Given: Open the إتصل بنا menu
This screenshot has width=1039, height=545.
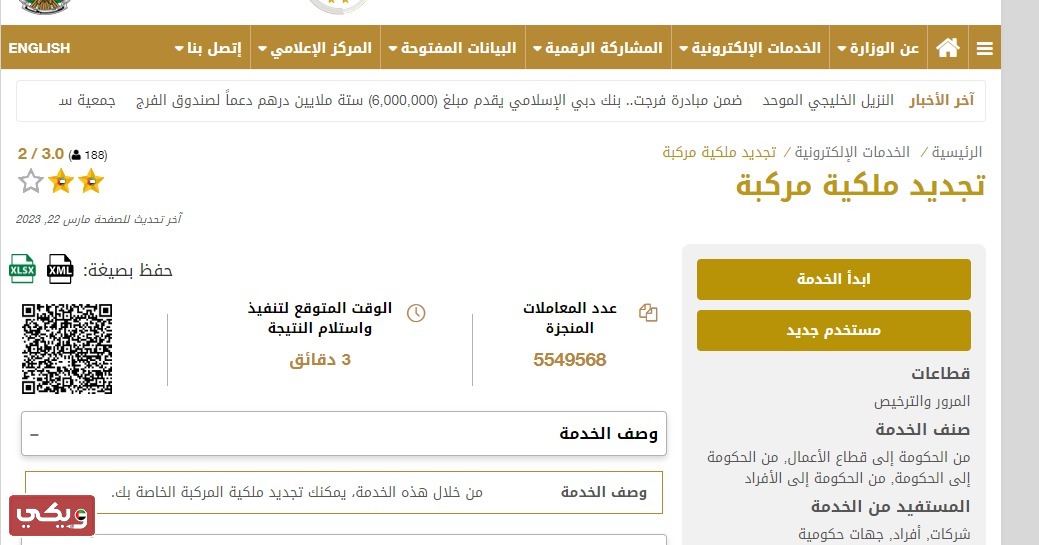Looking at the screenshot, I should tap(208, 48).
